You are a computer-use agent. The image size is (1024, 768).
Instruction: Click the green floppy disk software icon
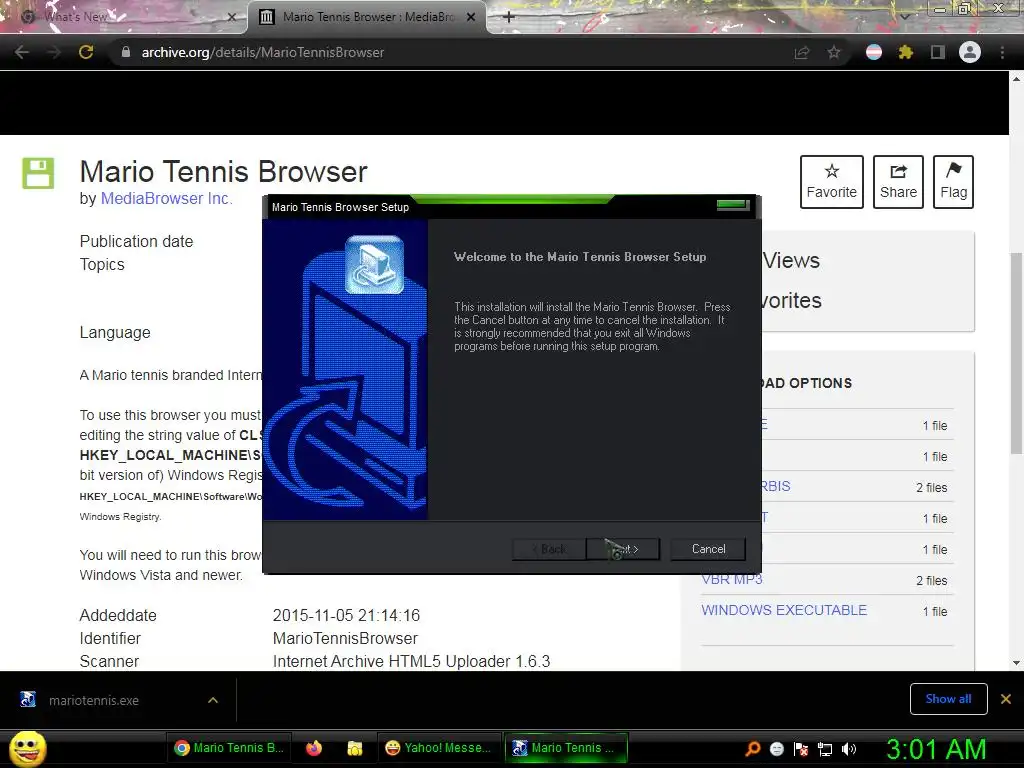pyautogui.click(x=38, y=173)
